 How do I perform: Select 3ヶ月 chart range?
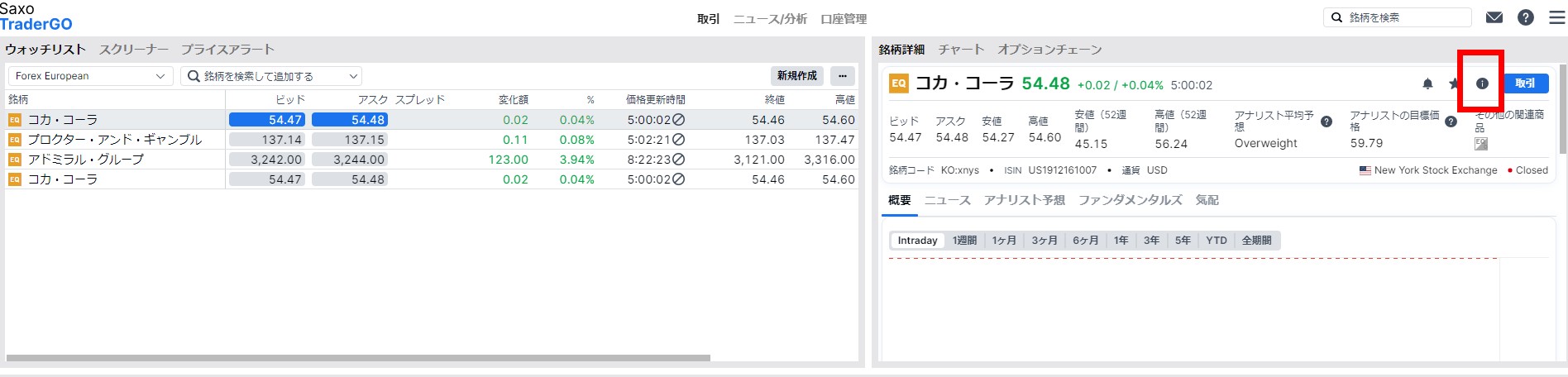pos(1045,241)
